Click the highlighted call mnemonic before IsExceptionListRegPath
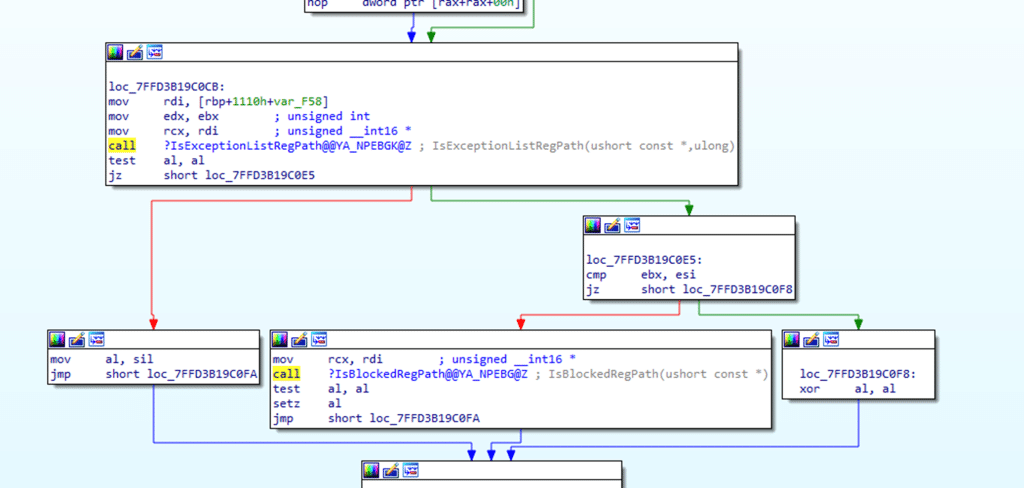The height and width of the screenshot is (488, 1024). click(x=122, y=146)
